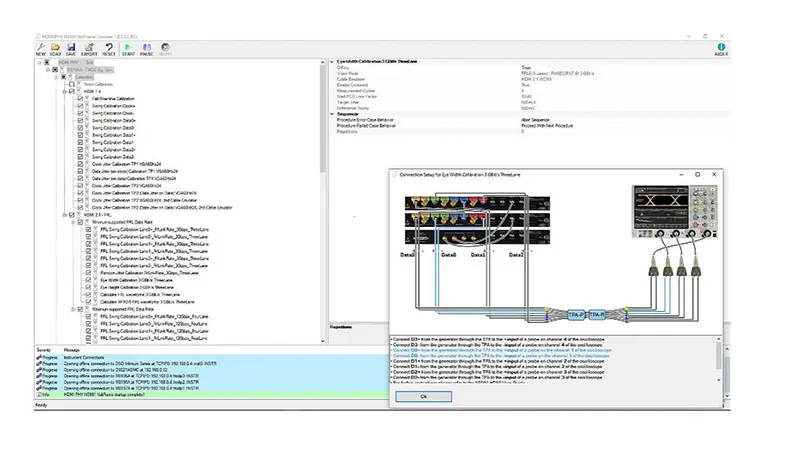Toggle the Swing Calibration Clock+ checkbox
The height and width of the screenshot is (450, 800).
coord(80,106)
